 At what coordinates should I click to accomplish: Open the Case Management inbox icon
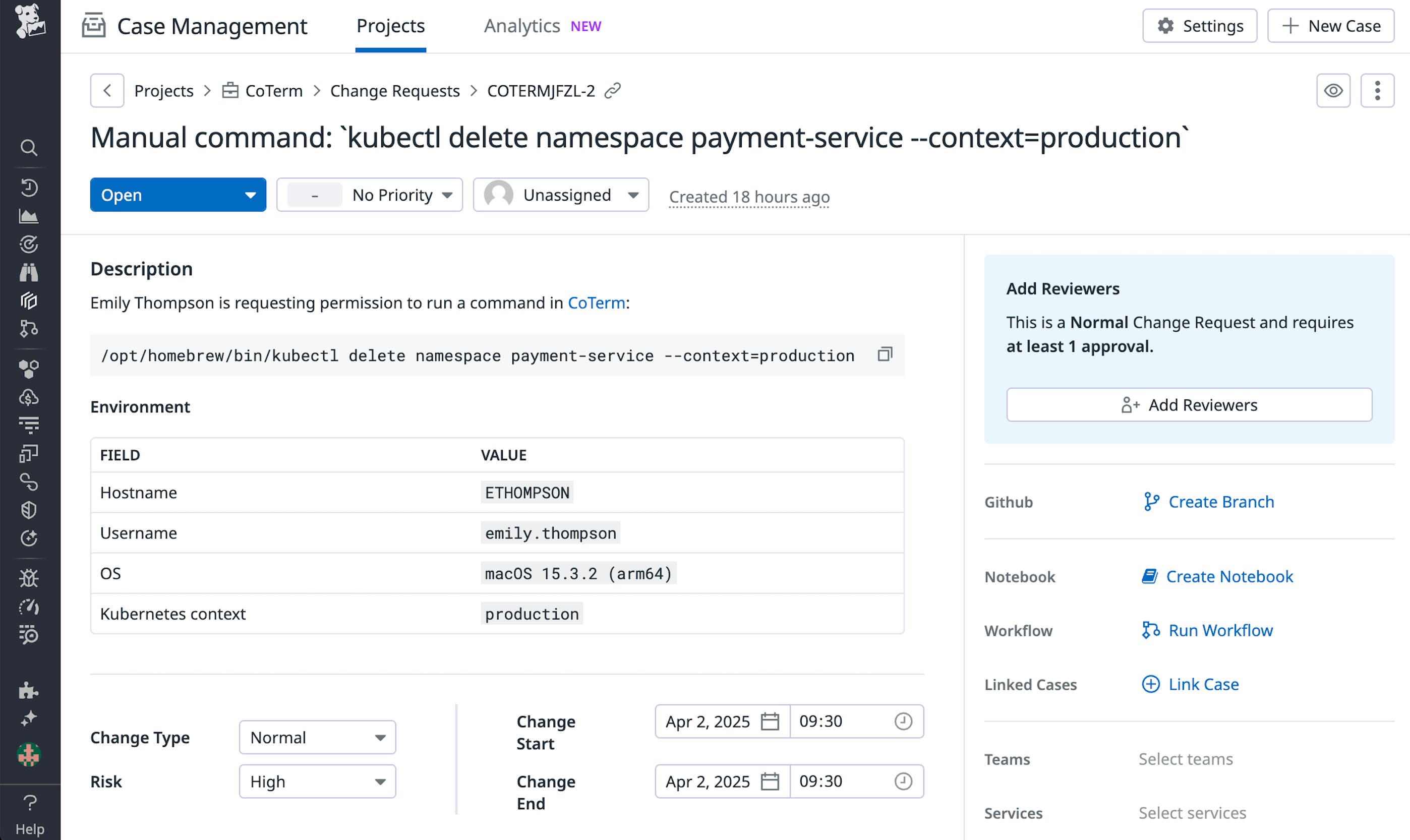point(93,26)
